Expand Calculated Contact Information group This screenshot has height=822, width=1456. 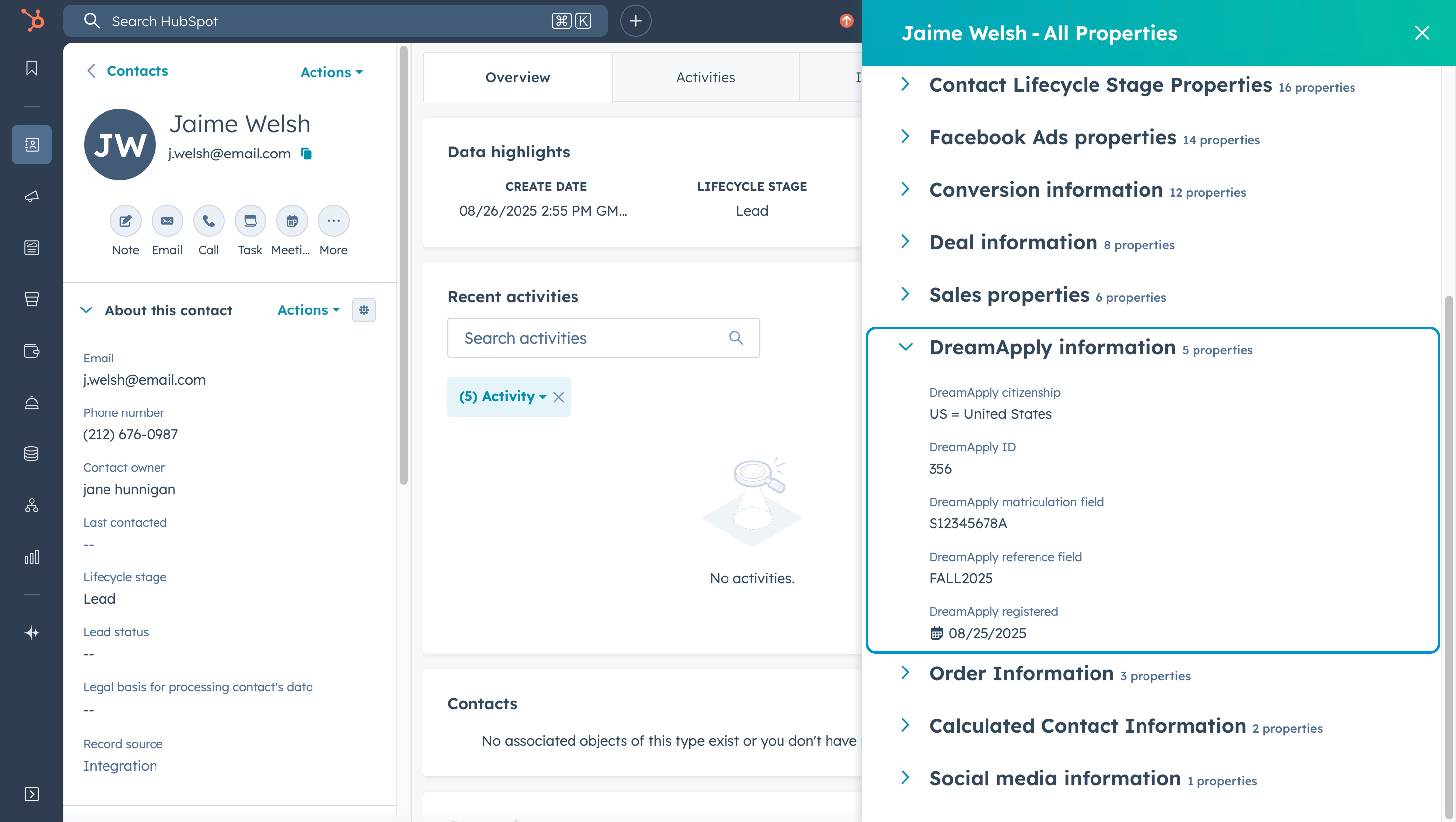coord(905,725)
